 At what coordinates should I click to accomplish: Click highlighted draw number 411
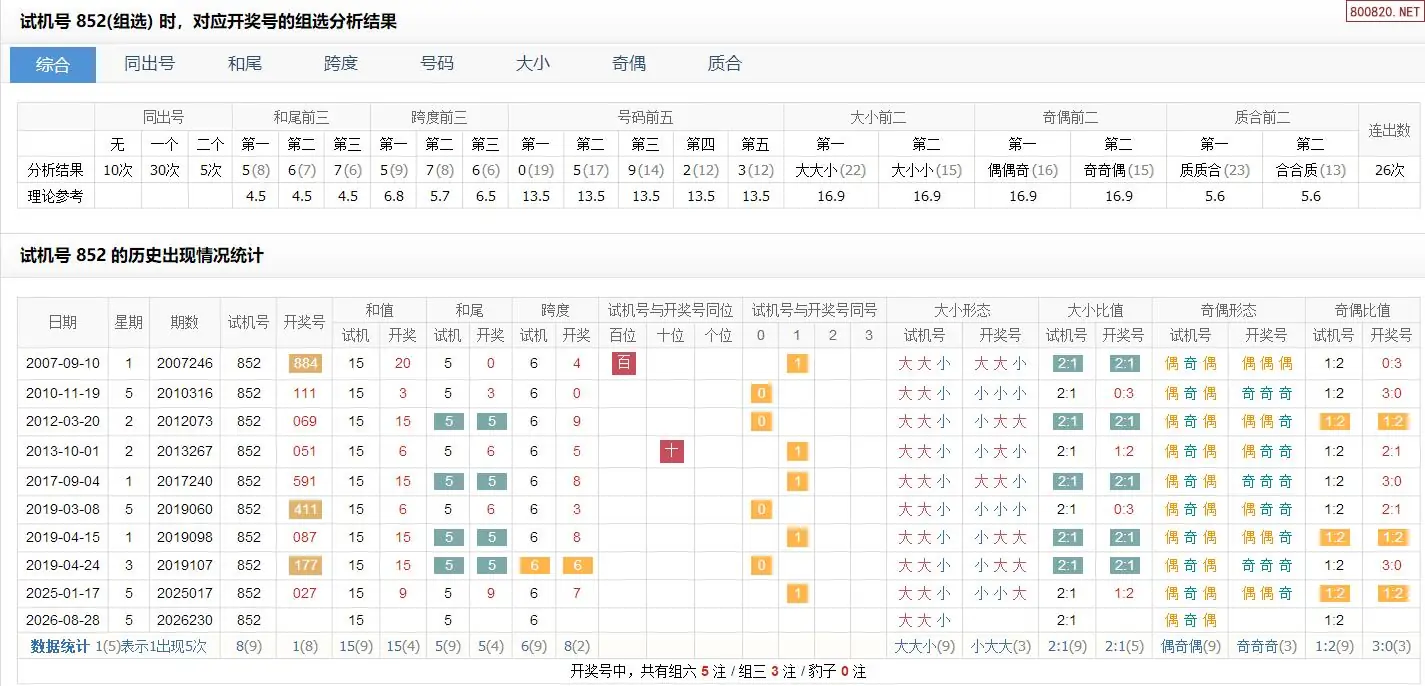pos(305,510)
